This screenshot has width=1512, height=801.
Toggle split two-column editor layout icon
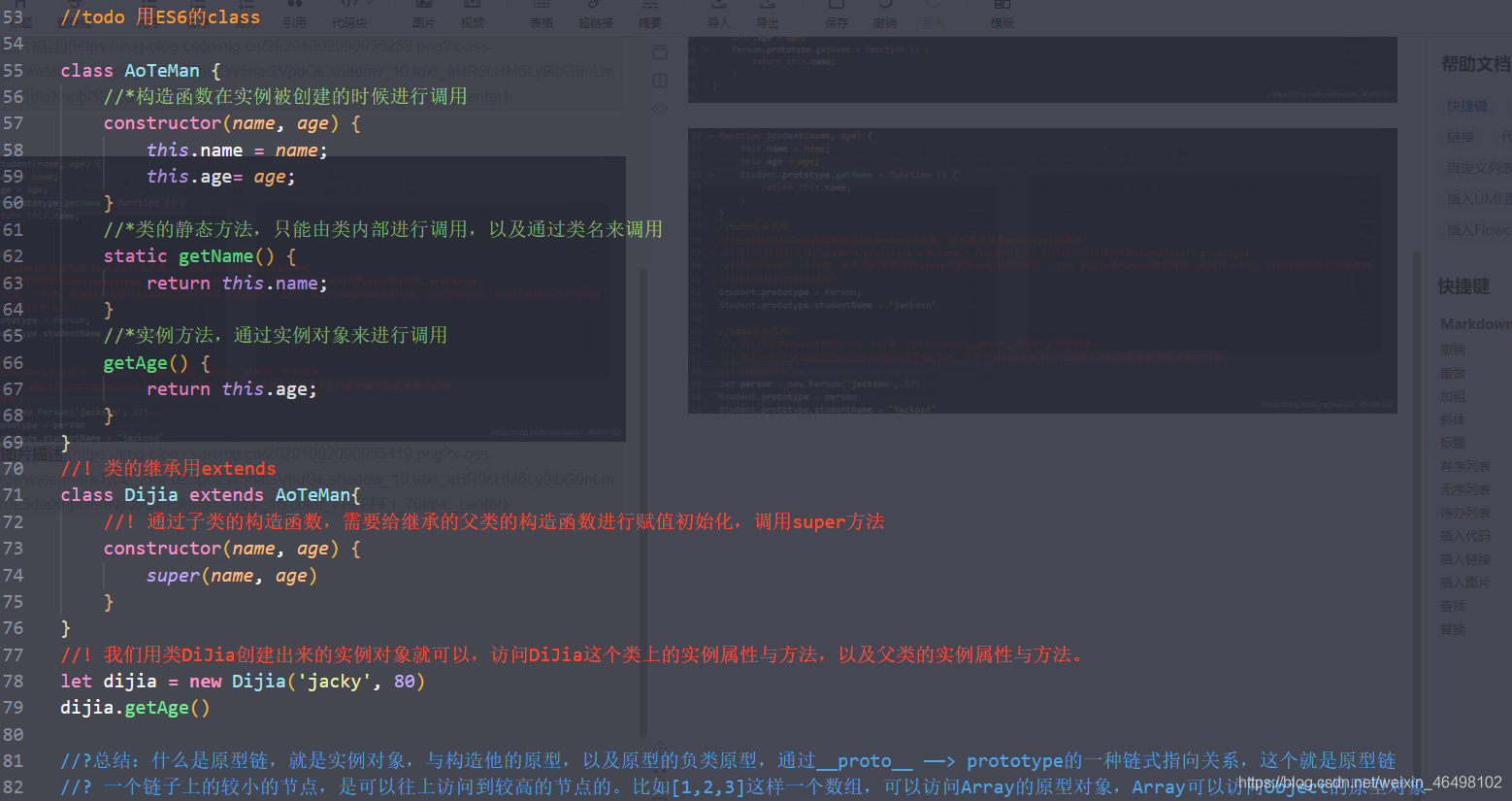coord(660,81)
